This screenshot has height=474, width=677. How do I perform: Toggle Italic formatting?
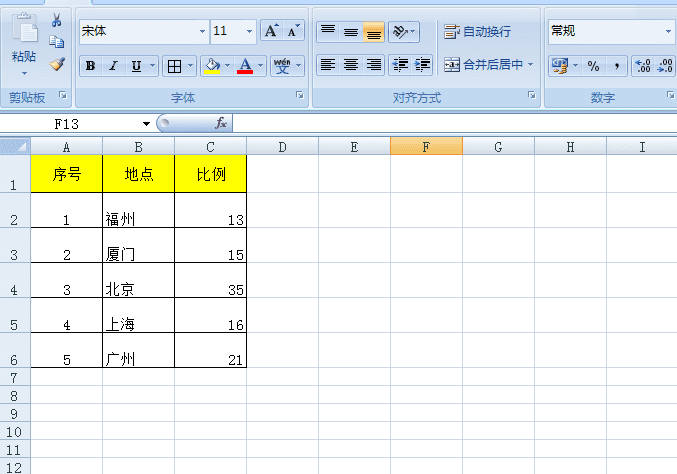point(113,66)
